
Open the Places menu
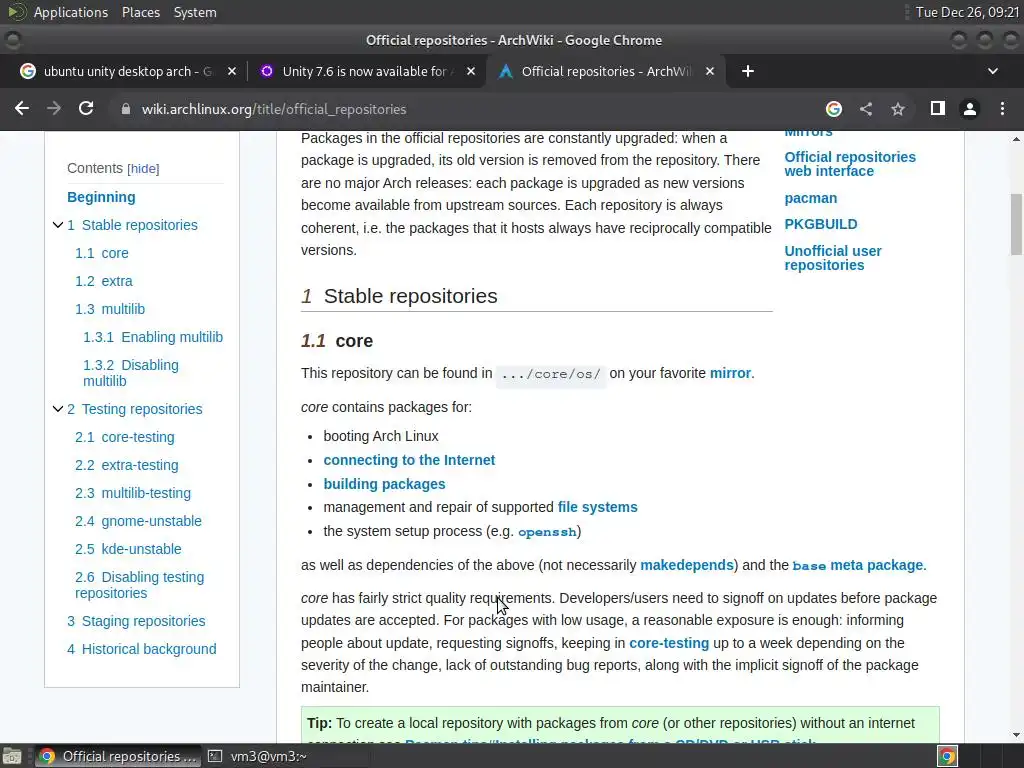pos(141,12)
